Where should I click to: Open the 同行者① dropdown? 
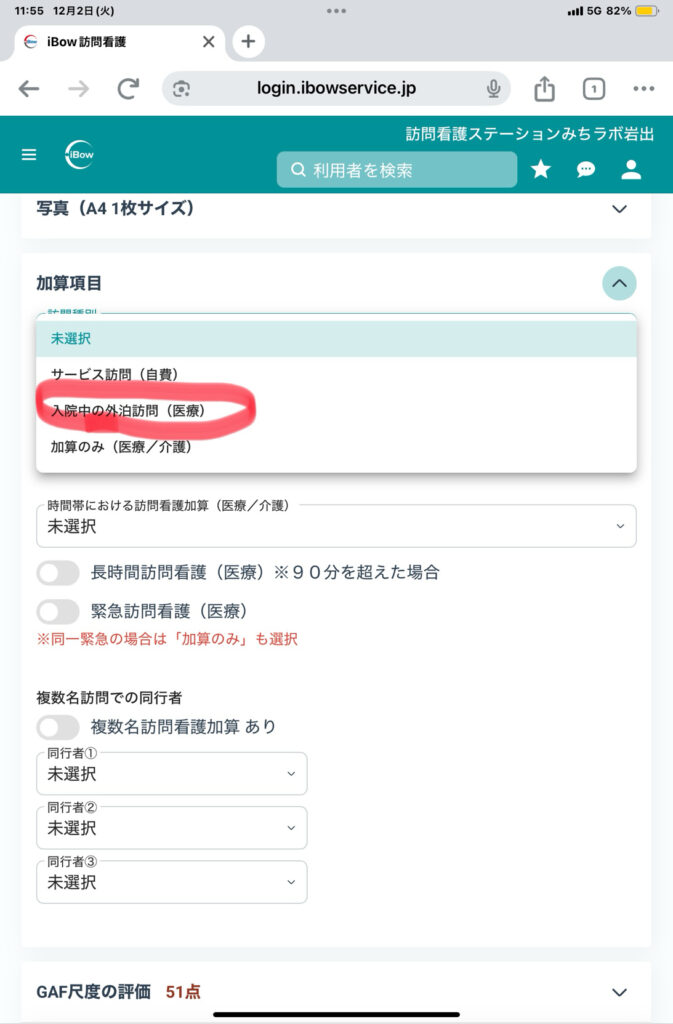[x=172, y=774]
